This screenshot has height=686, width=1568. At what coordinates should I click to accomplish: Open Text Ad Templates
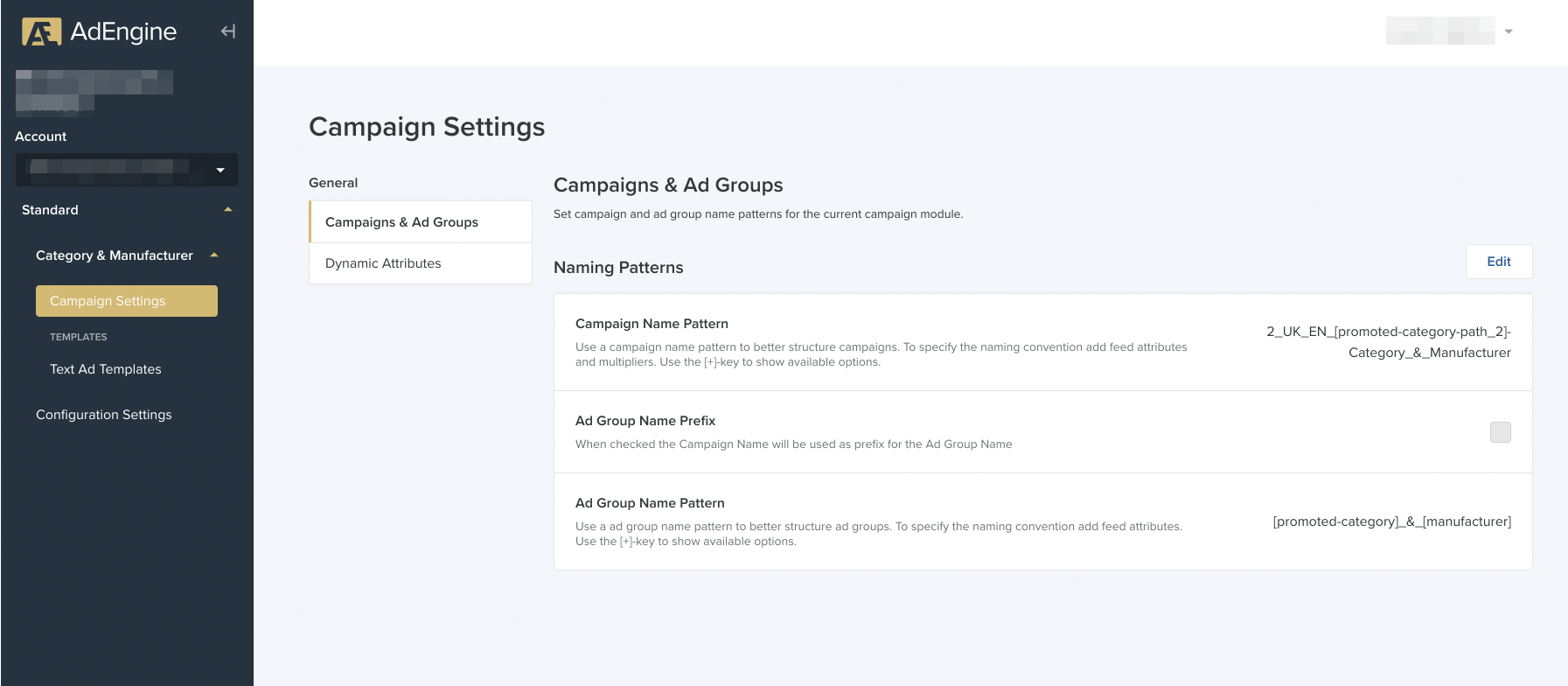[x=106, y=369]
